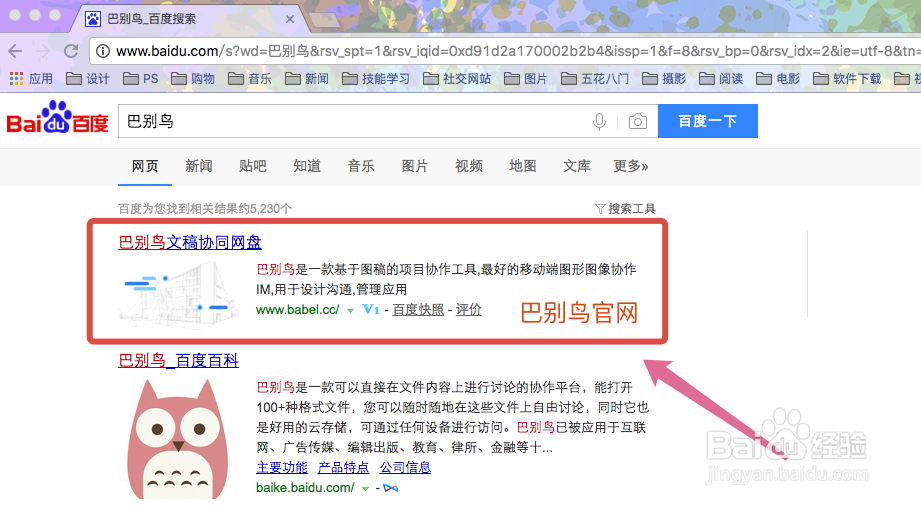921x506 pixels.
Task: Click the baike.baidu.com/ green URL
Action: (x=305, y=488)
